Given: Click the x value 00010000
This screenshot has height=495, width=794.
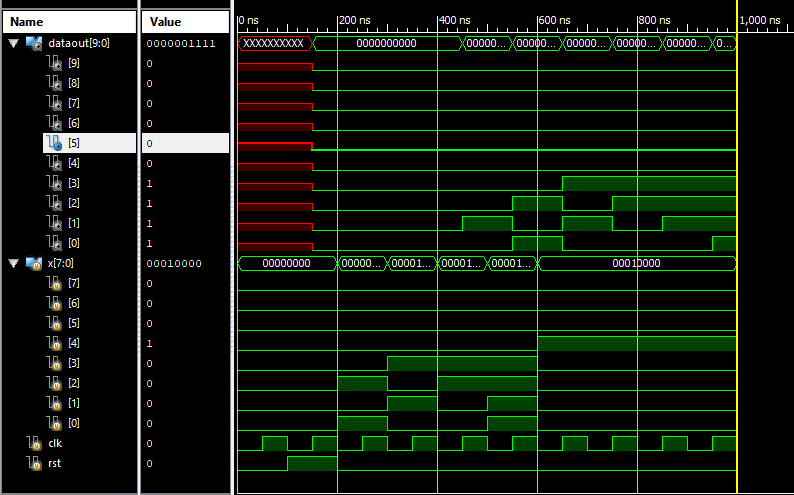Looking at the screenshot, I should [174, 263].
